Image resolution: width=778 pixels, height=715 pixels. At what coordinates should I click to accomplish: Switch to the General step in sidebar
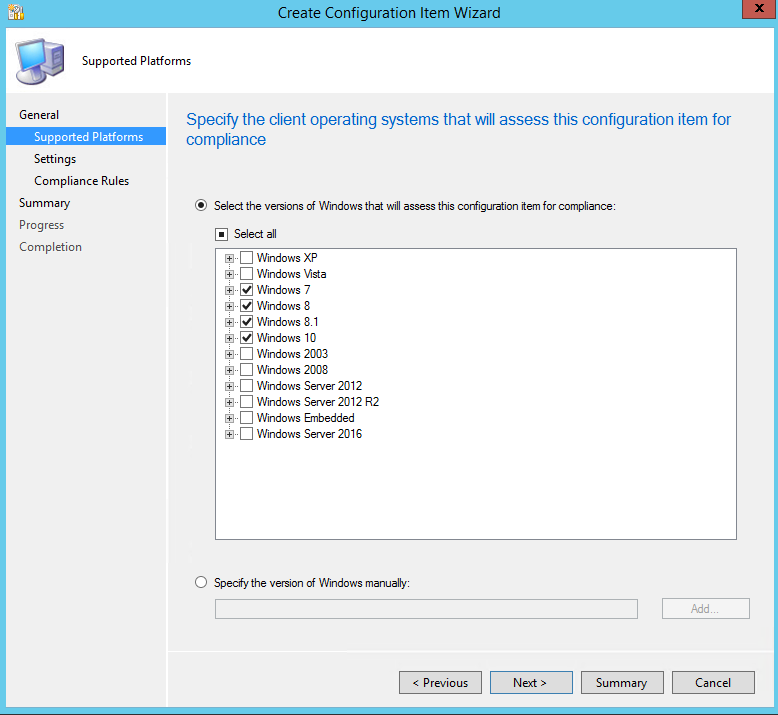pyautogui.click(x=39, y=115)
